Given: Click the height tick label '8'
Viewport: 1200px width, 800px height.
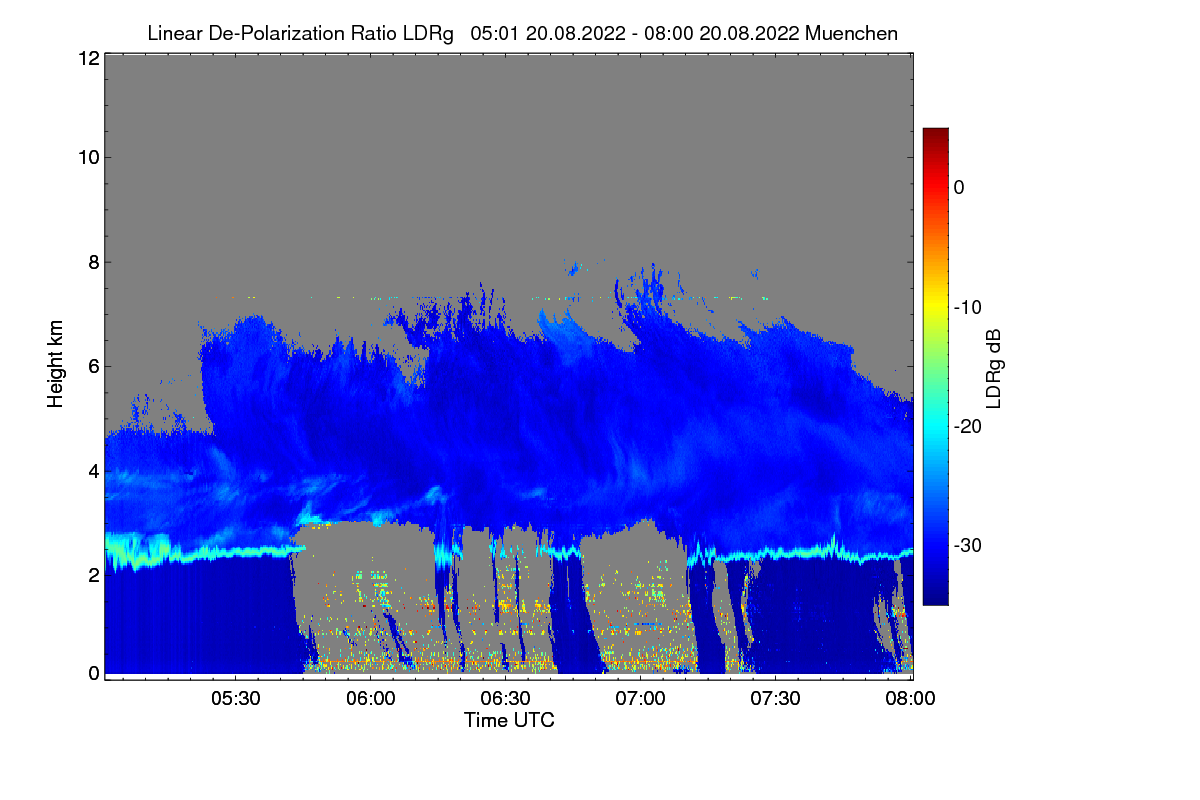Looking at the screenshot, I should [92, 262].
